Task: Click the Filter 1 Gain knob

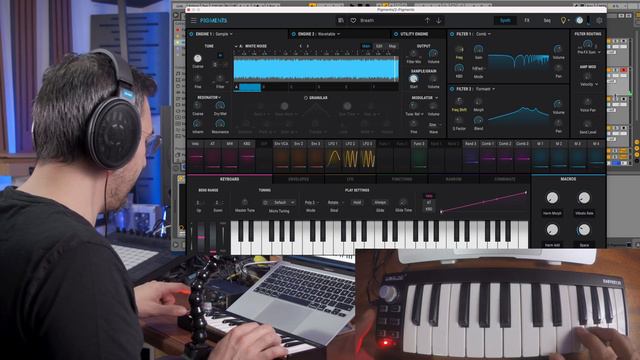Action: [x=478, y=49]
